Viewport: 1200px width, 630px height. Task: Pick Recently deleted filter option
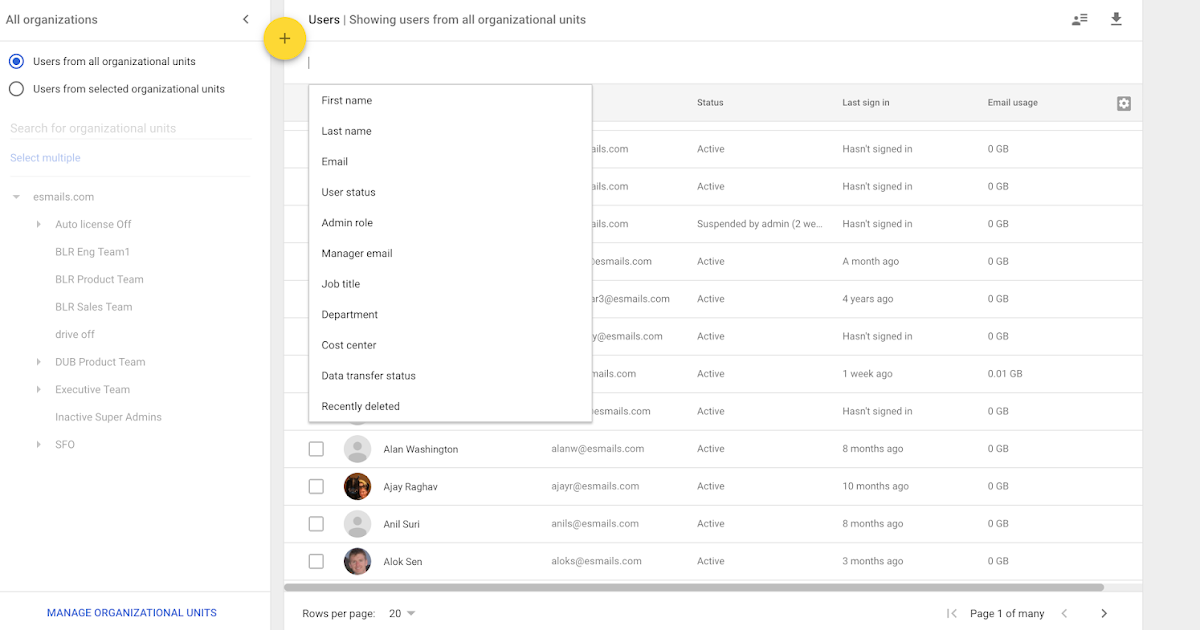[360, 406]
